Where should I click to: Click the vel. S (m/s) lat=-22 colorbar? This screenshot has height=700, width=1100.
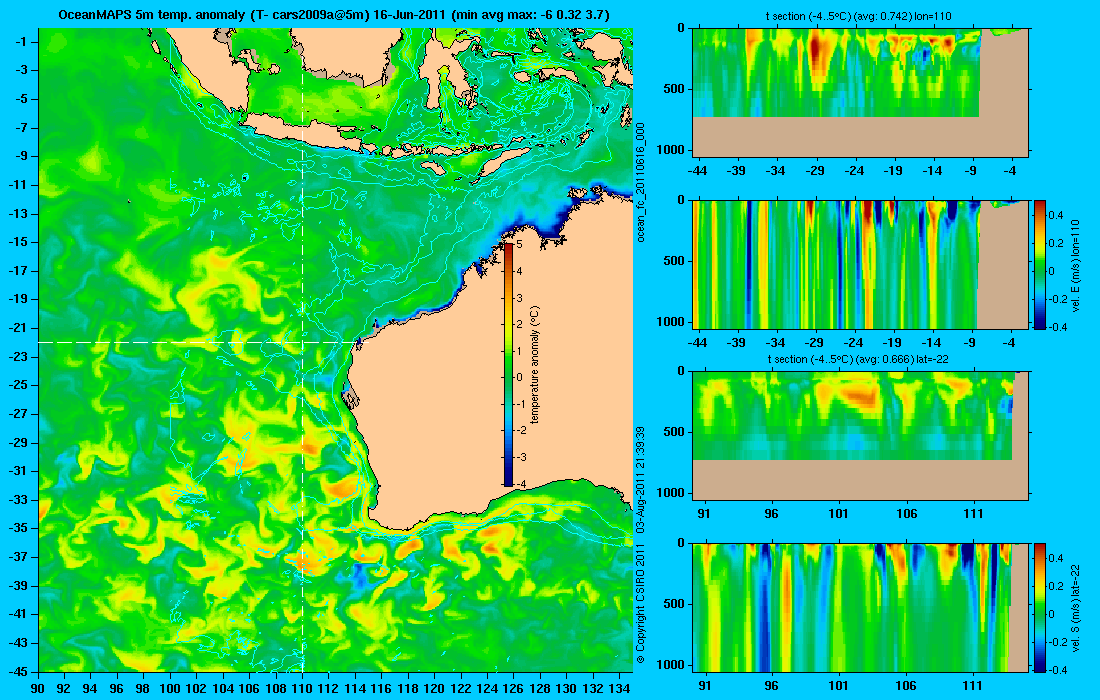pos(1040,607)
